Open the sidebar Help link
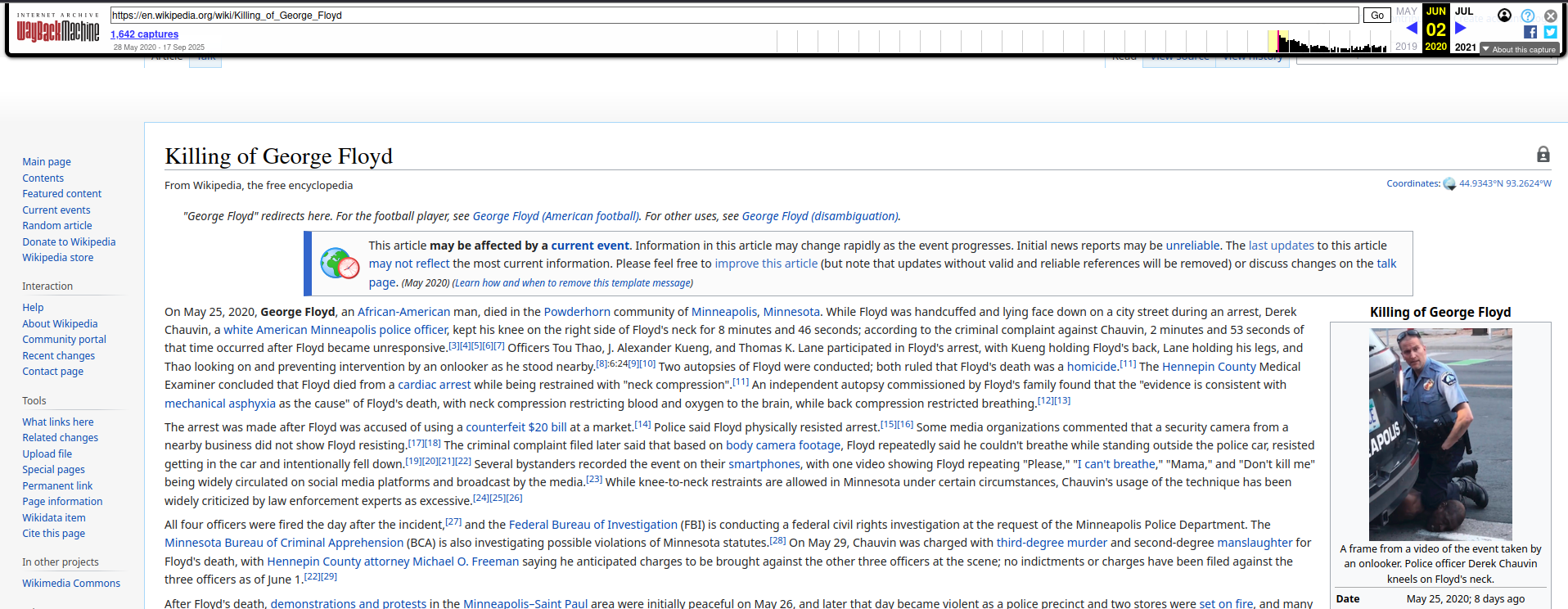The height and width of the screenshot is (609, 1568). pyautogui.click(x=33, y=308)
